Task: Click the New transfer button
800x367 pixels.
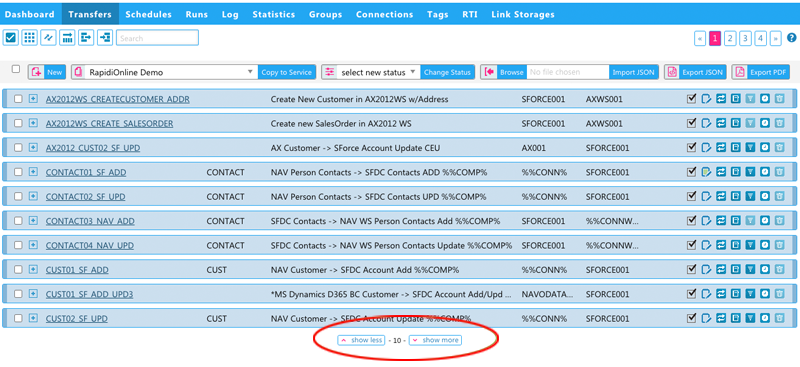Action: pyautogui.click(x=46, y=72)
